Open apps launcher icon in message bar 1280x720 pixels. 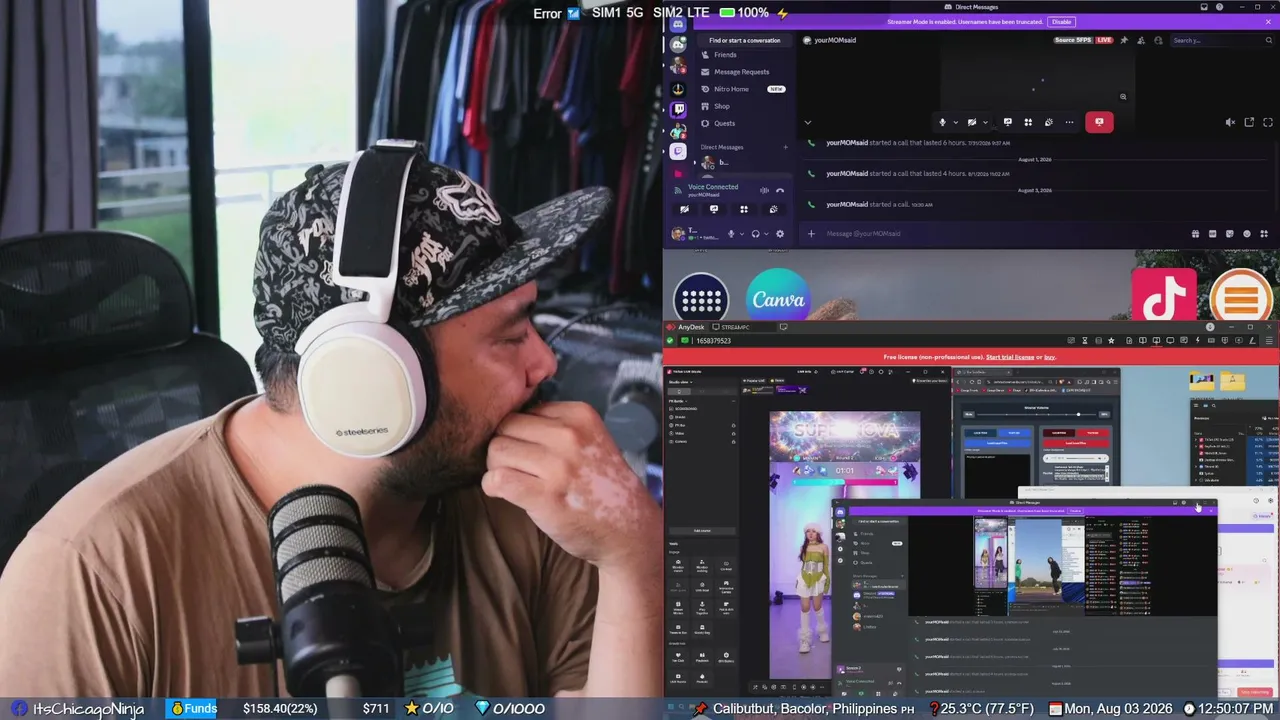1264,234
